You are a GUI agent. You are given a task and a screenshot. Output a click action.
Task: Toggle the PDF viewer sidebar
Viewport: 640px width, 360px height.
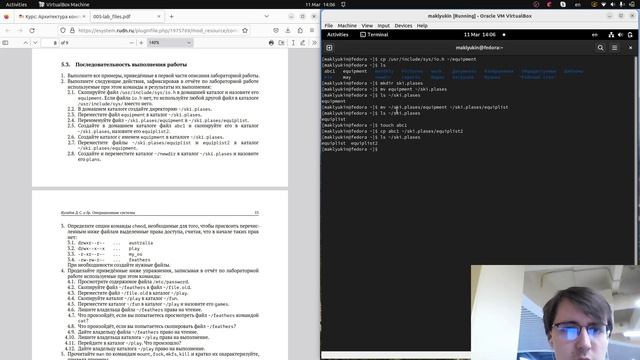pos(5,42)
